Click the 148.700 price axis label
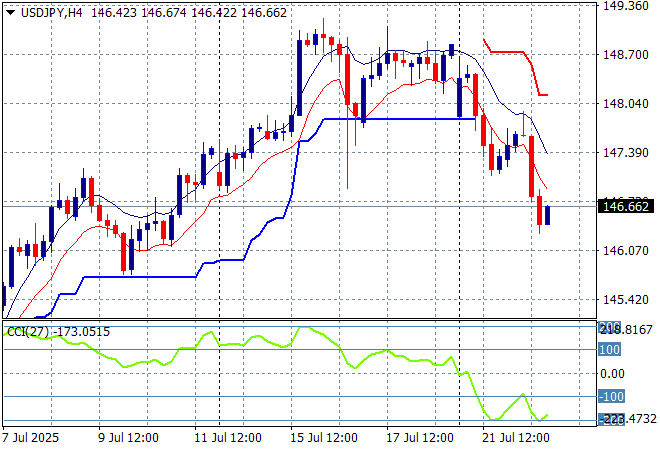Viewport: 660px width, 450px height. [626, 54]
